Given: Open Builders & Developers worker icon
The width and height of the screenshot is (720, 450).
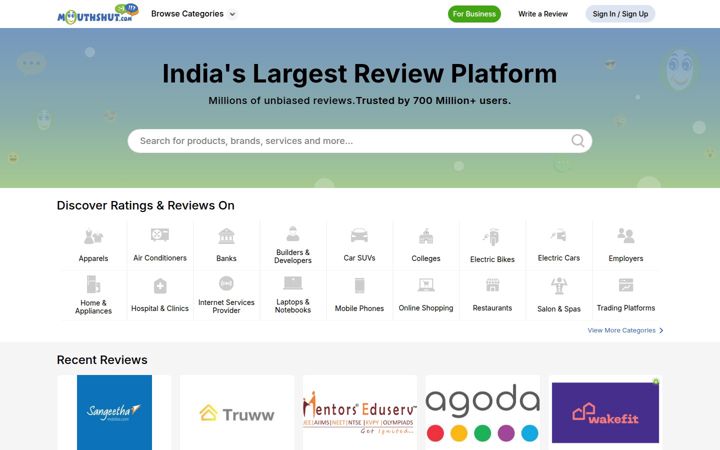Looking at the screenshot, I should (293, 234).
